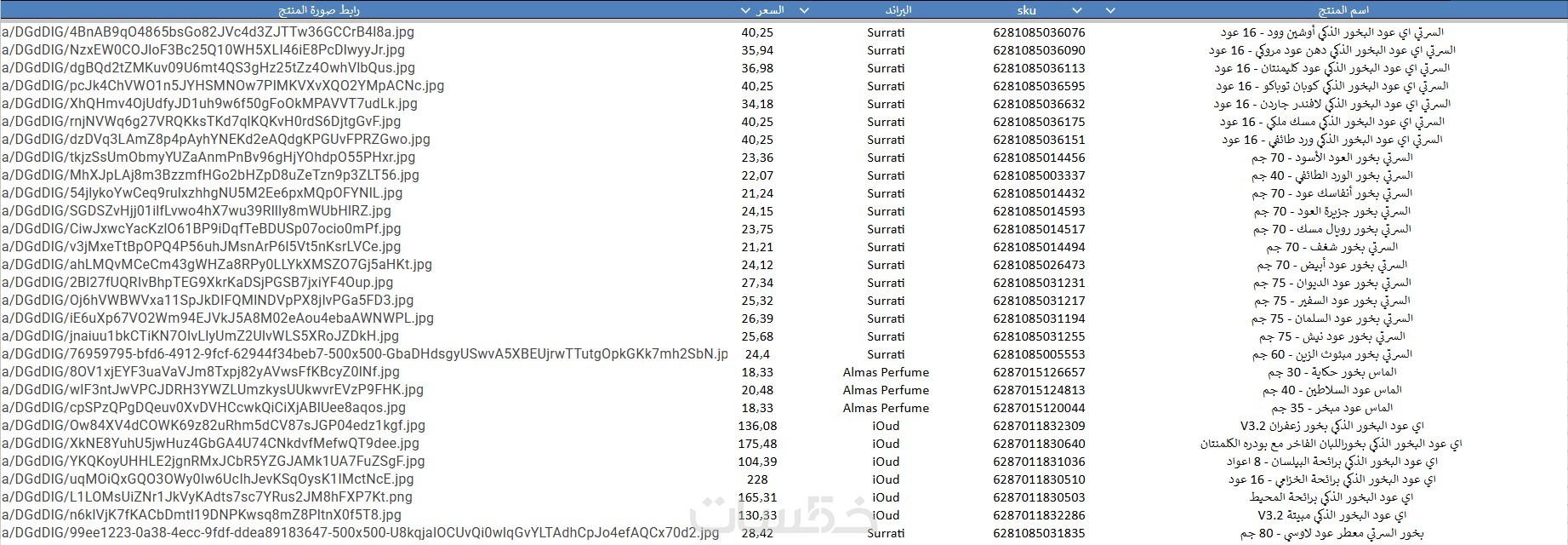Screen dimensions: 1568x545
Task: Select Surrati brand in row 6281085014593
Action: [886, 211]
